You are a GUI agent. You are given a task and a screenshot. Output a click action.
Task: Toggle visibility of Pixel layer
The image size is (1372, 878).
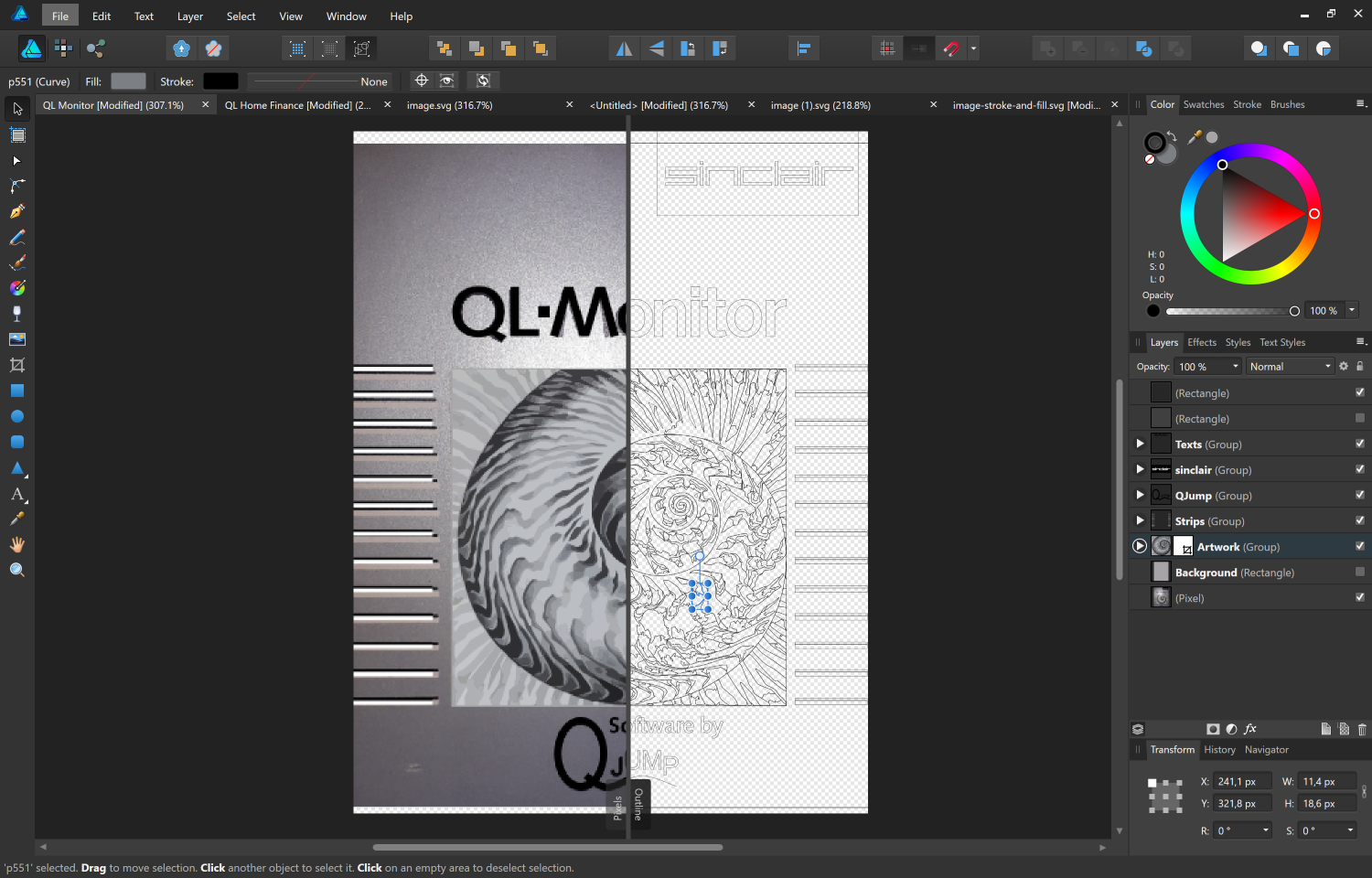[1360, 597]
